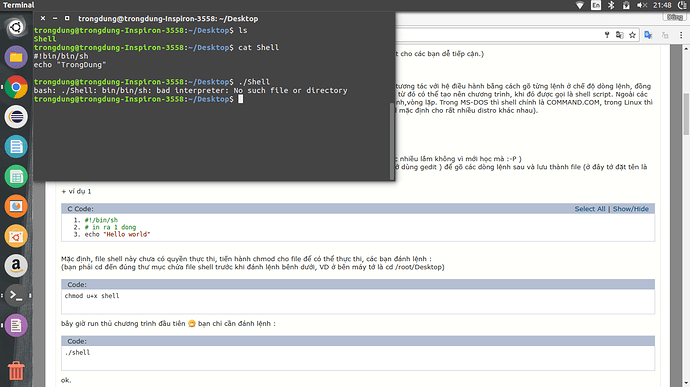Image resolution: width=690 pixels, height=387 pixels.
Task: Open Ubuntu Software from the launcher
Action: pyautogui.click(x=16, y=236)
